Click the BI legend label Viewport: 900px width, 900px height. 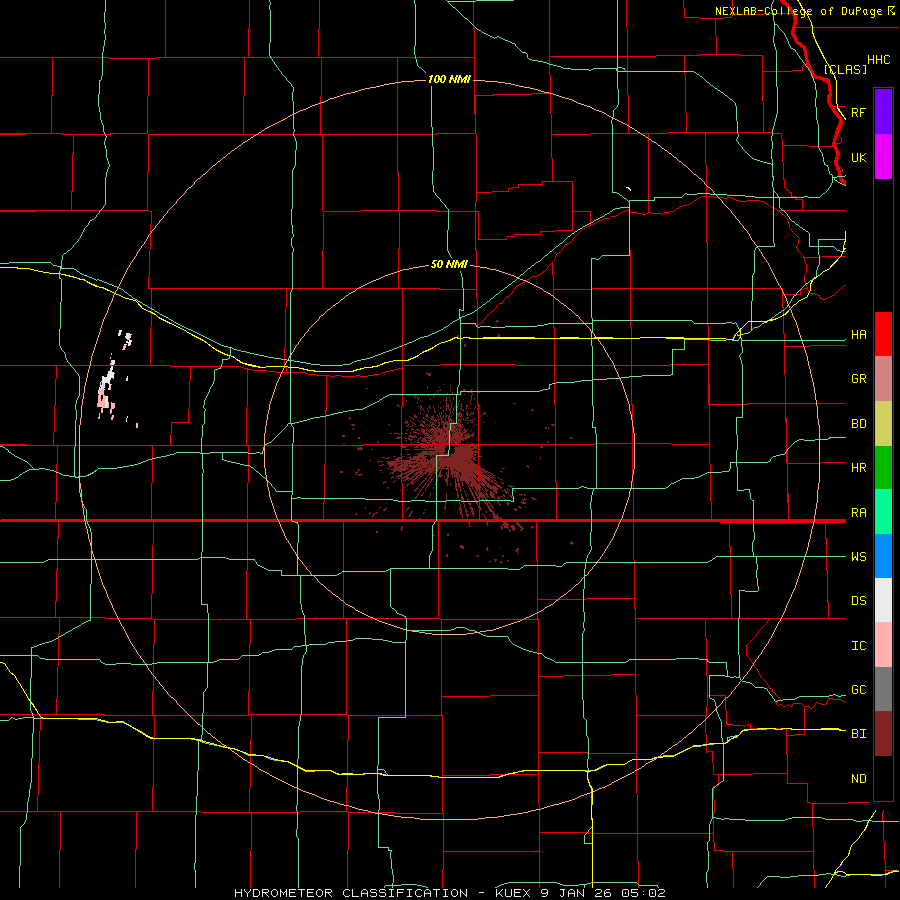tap(858, 734)
